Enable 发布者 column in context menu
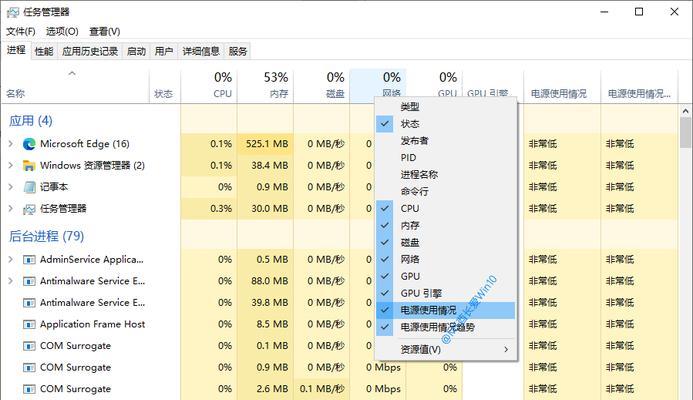This screenshot has width=693, height=400. 446,141
